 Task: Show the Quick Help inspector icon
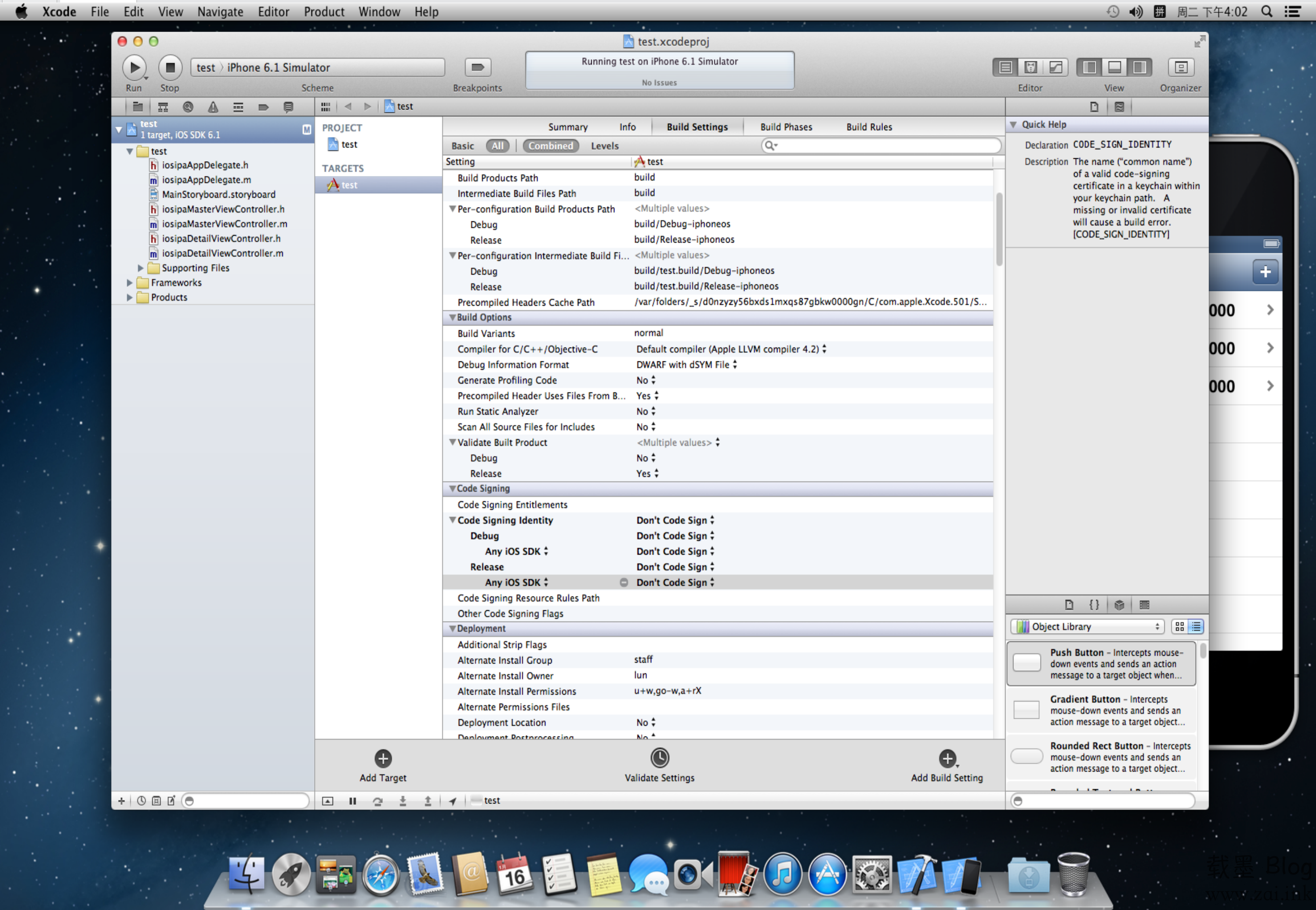pos(1119,106)
